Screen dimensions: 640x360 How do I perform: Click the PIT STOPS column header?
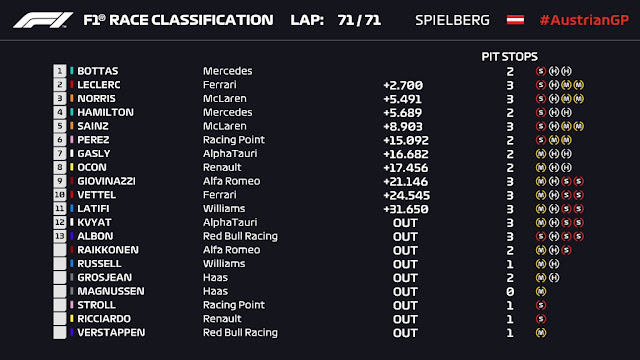point(509,56)
